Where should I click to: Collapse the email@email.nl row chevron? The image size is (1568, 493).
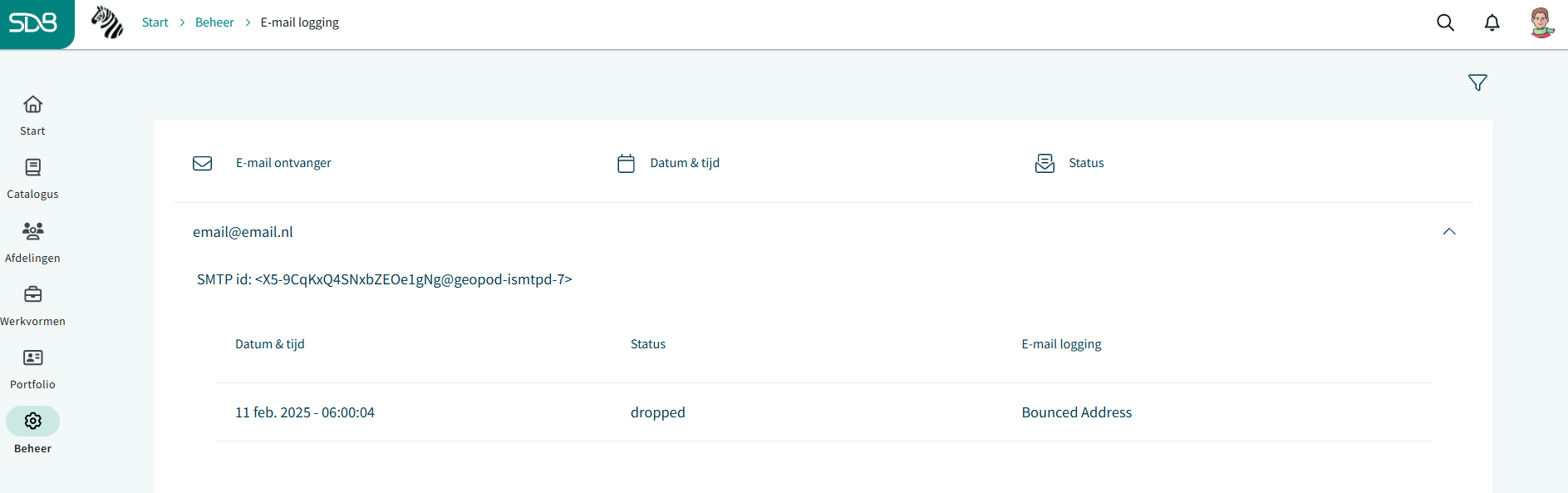[x=1449, y=232]
